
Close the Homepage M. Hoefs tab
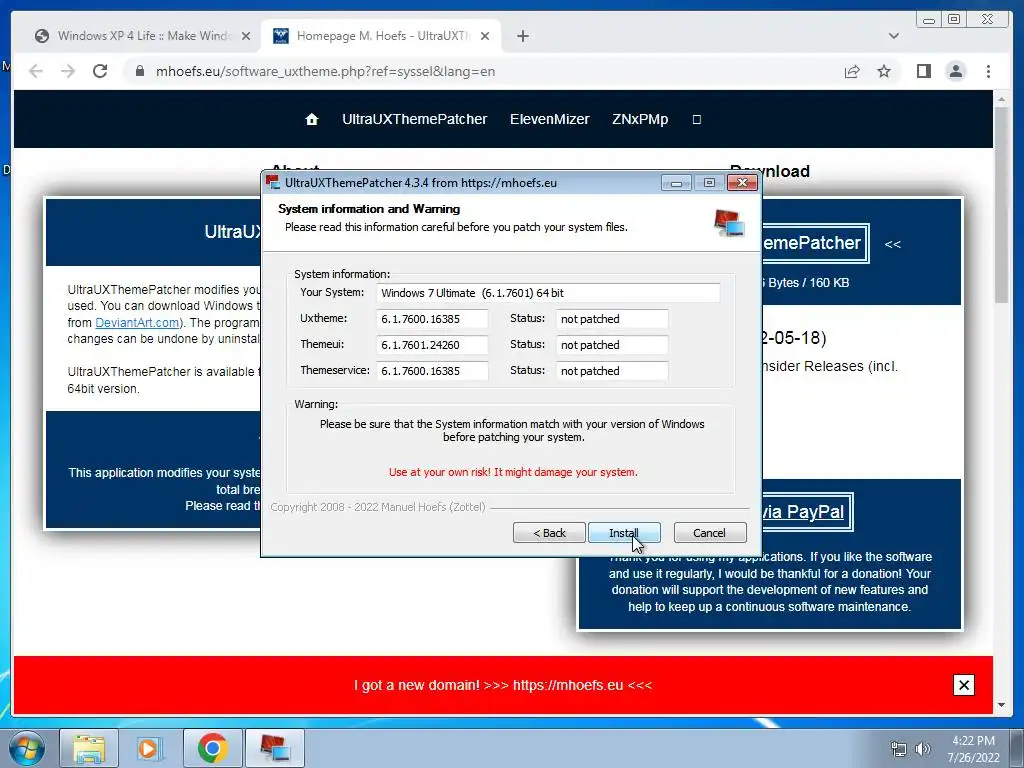click(485, 36)
